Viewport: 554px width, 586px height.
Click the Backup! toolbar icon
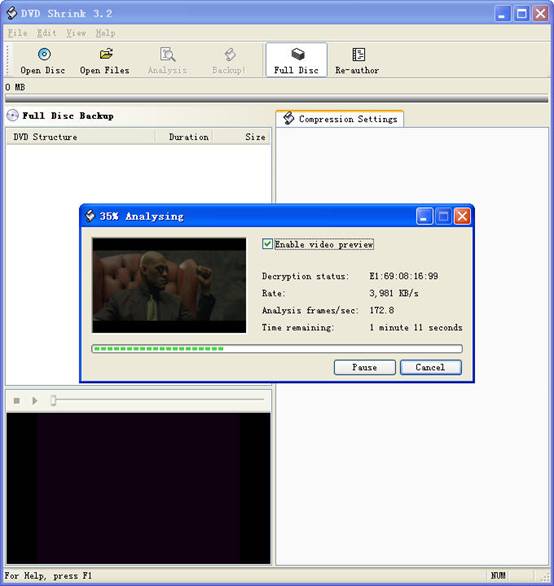[230, 55]
